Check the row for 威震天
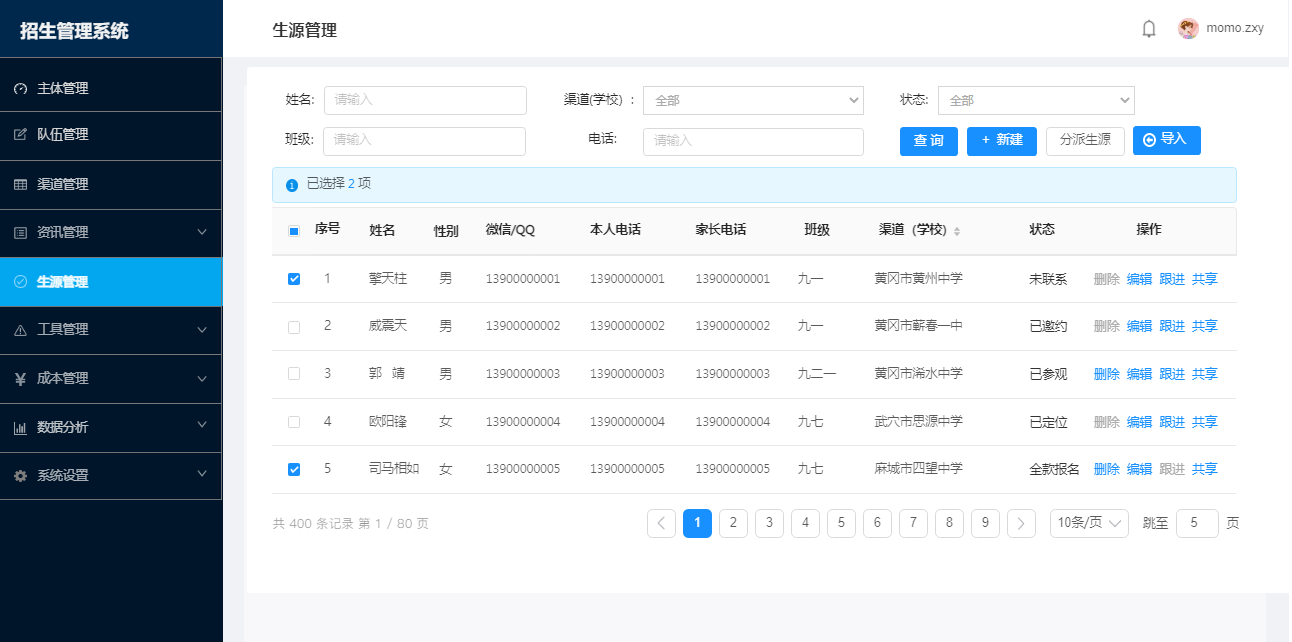Viewport: 1292px width, 642px height. [x=294, y=327]
